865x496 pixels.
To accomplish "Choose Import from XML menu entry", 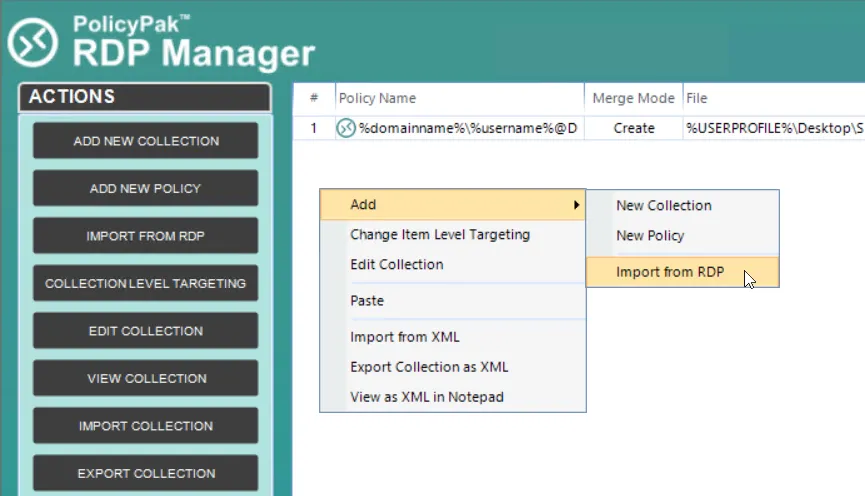I will coord(452,337).
